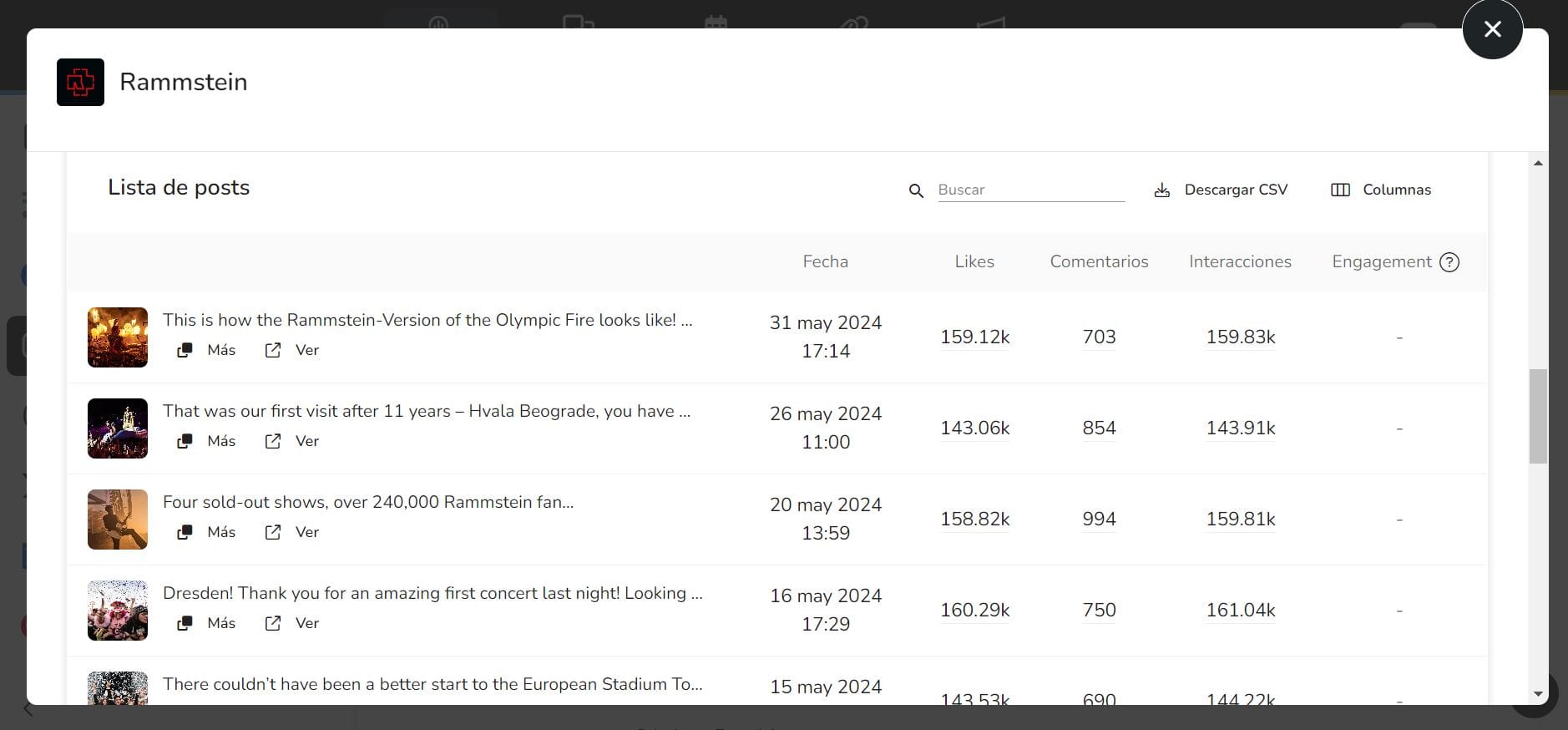1568x730 pixels.
Task: Sort by the Comentarios column header
Action: (1099, 261)
